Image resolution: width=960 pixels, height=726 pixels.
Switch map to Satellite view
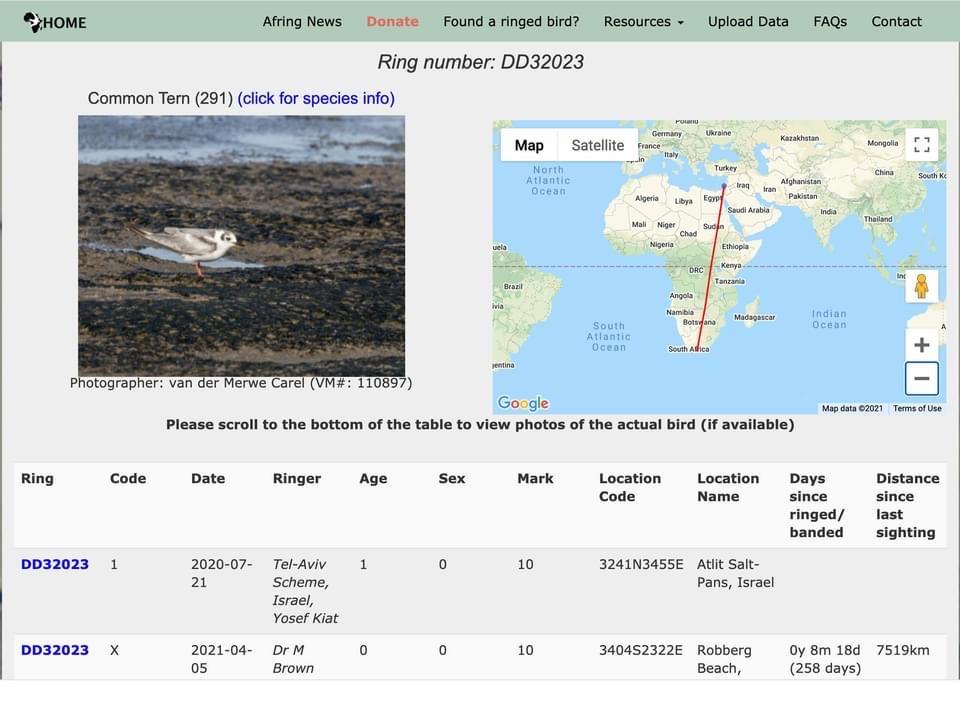click(598, 145)
